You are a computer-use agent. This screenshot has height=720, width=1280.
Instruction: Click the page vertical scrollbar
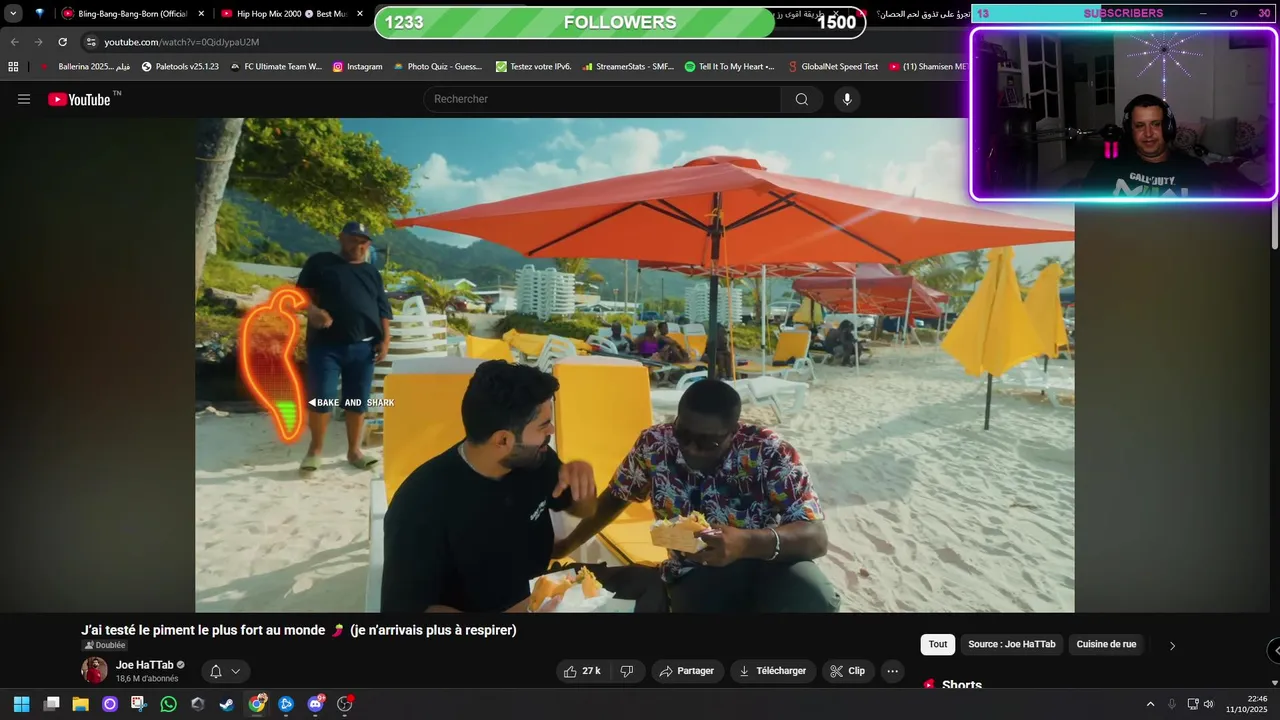coord(1275,225)
